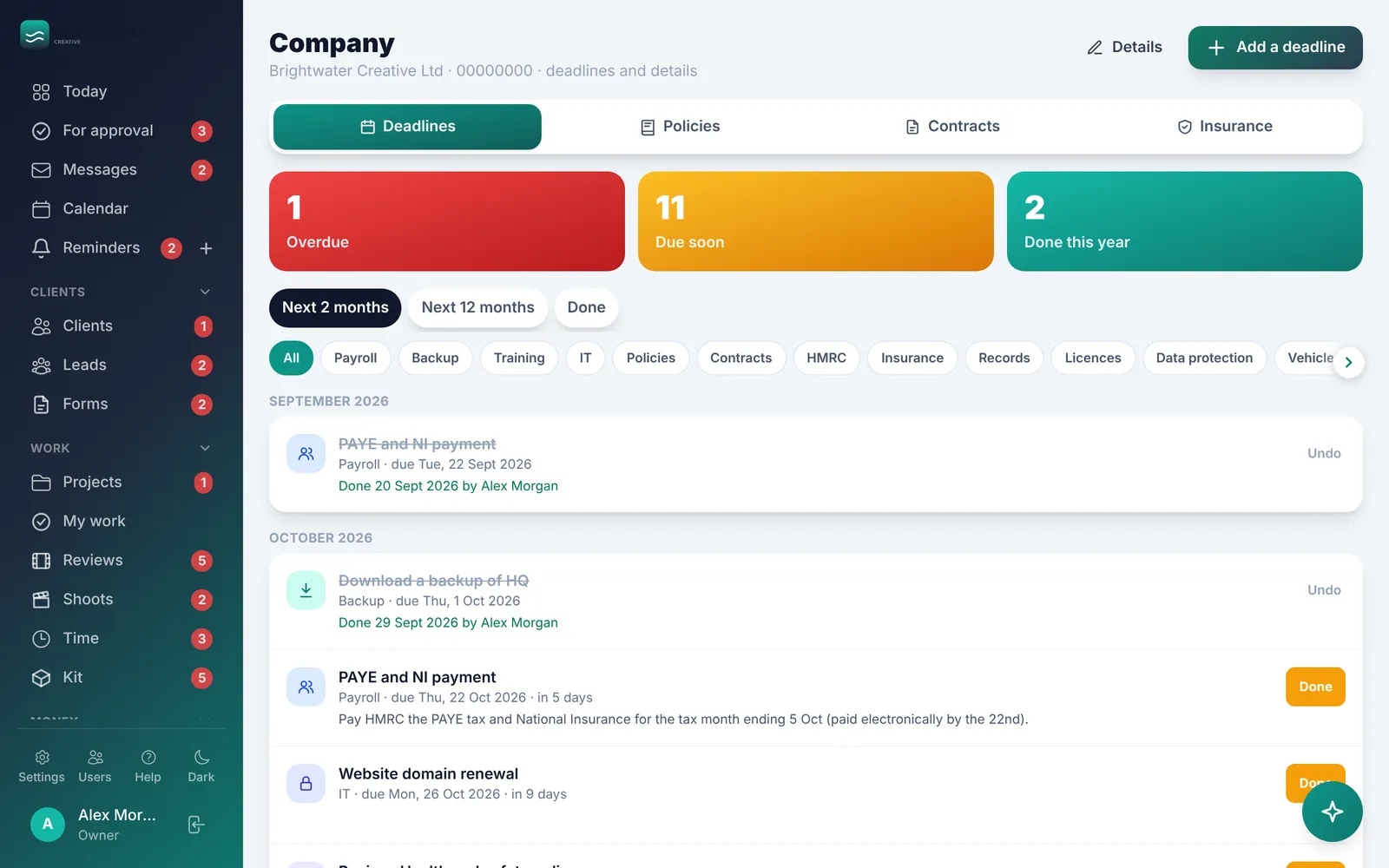Toggle Dark mode
Image resolution: width=1389 pixels, height=868 pixels.
(201, 766)
